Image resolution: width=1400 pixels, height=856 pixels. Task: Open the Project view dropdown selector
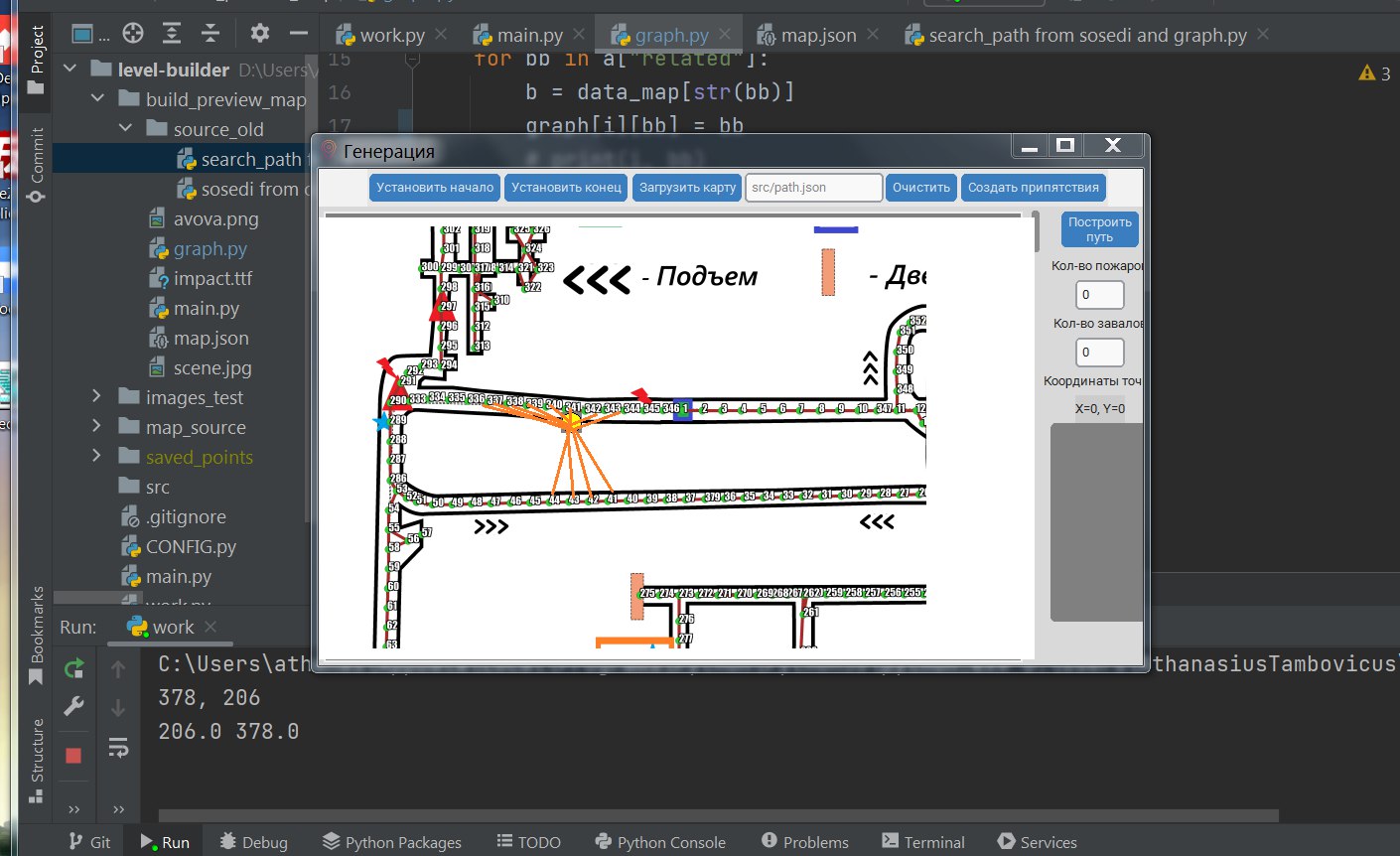point(90,35)
